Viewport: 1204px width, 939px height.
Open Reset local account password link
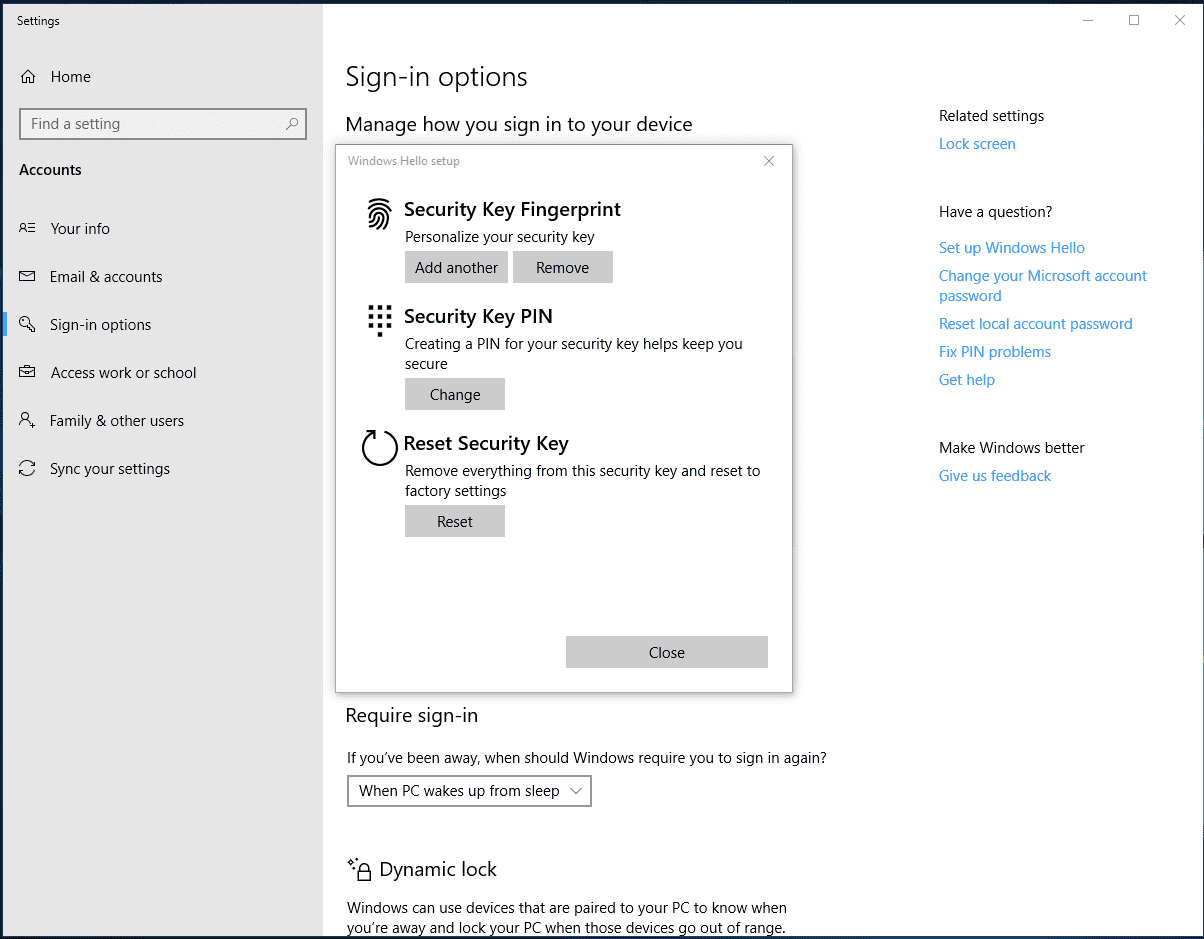coord(1035,324)
